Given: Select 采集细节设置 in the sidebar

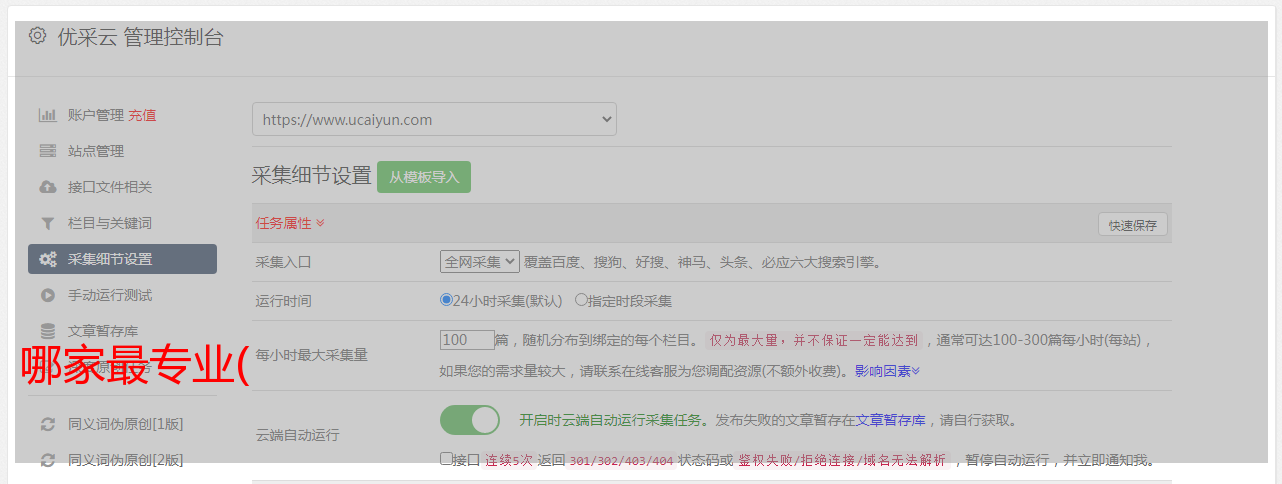Looking at the screenshot, I should [x=122, y=259].
